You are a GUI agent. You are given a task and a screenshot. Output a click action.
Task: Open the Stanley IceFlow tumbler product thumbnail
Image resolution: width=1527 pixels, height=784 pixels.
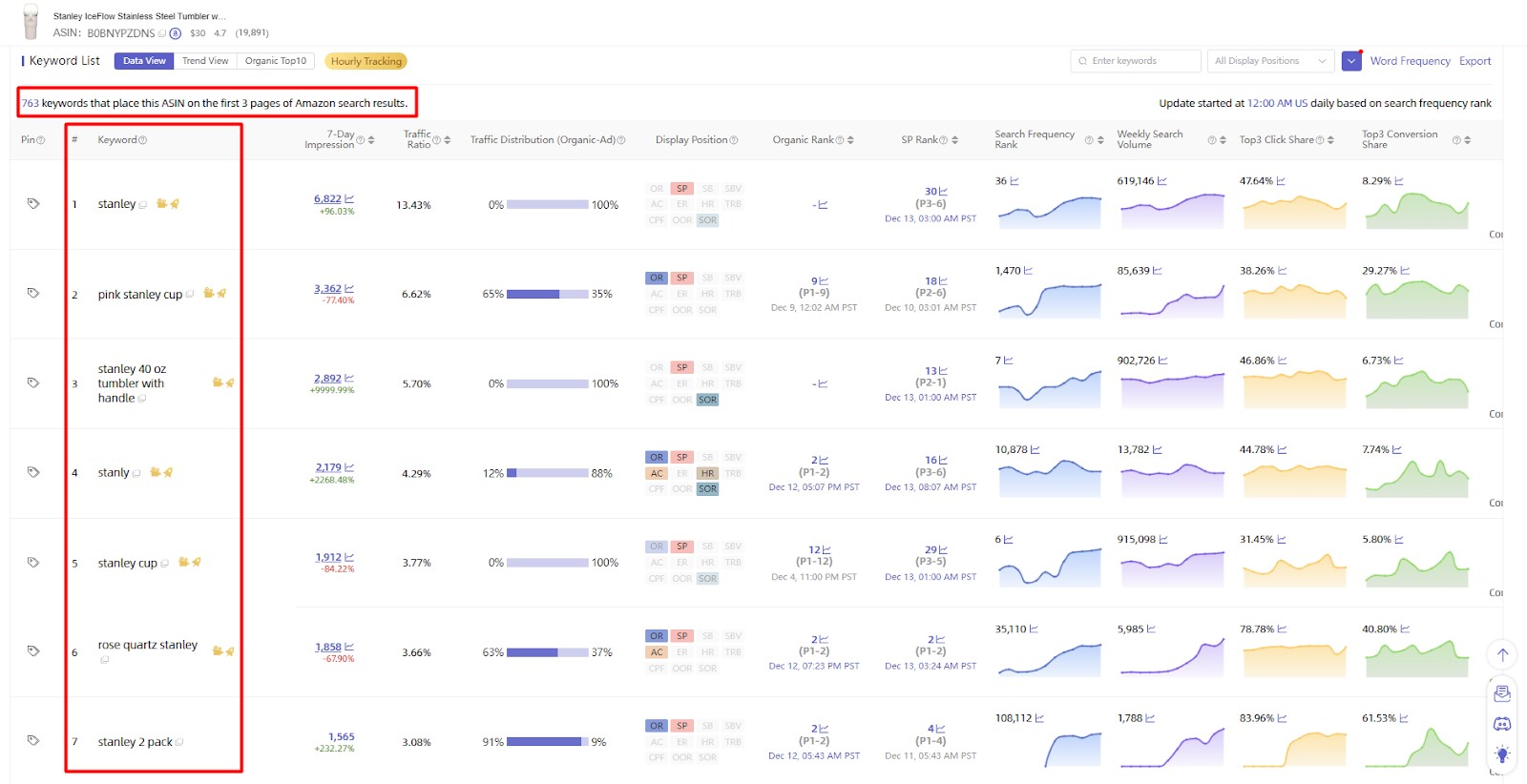point(31,22)
